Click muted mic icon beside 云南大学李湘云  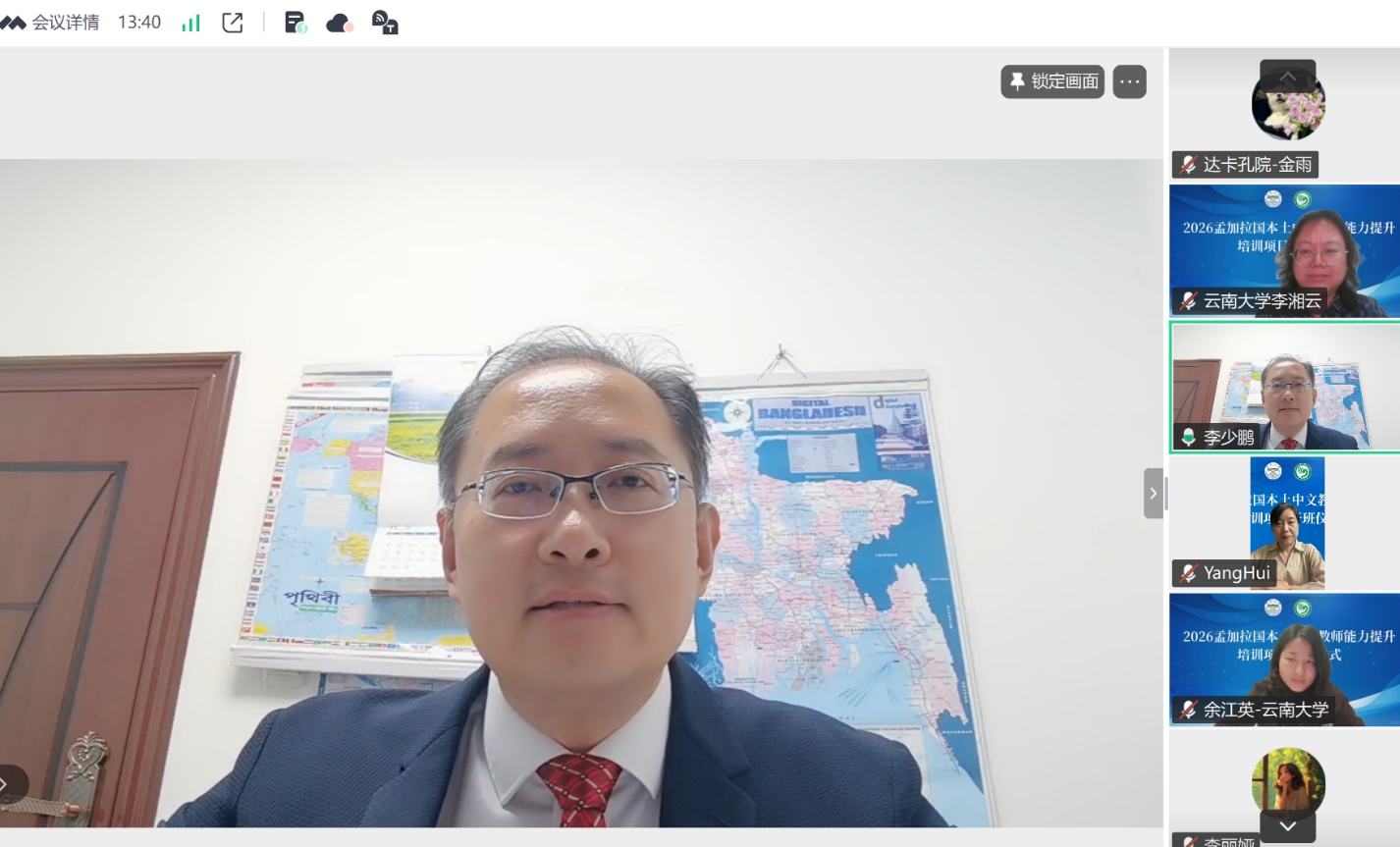click(1188, 301)
